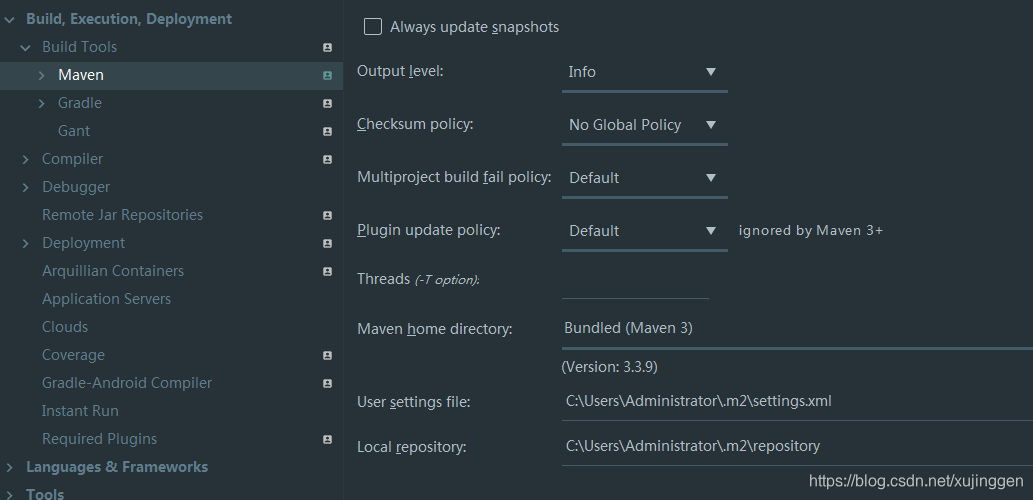Click the Maven home directory field
This screenshot has width=1033, height=500.
pyautogui.click(x=795, y=328)
